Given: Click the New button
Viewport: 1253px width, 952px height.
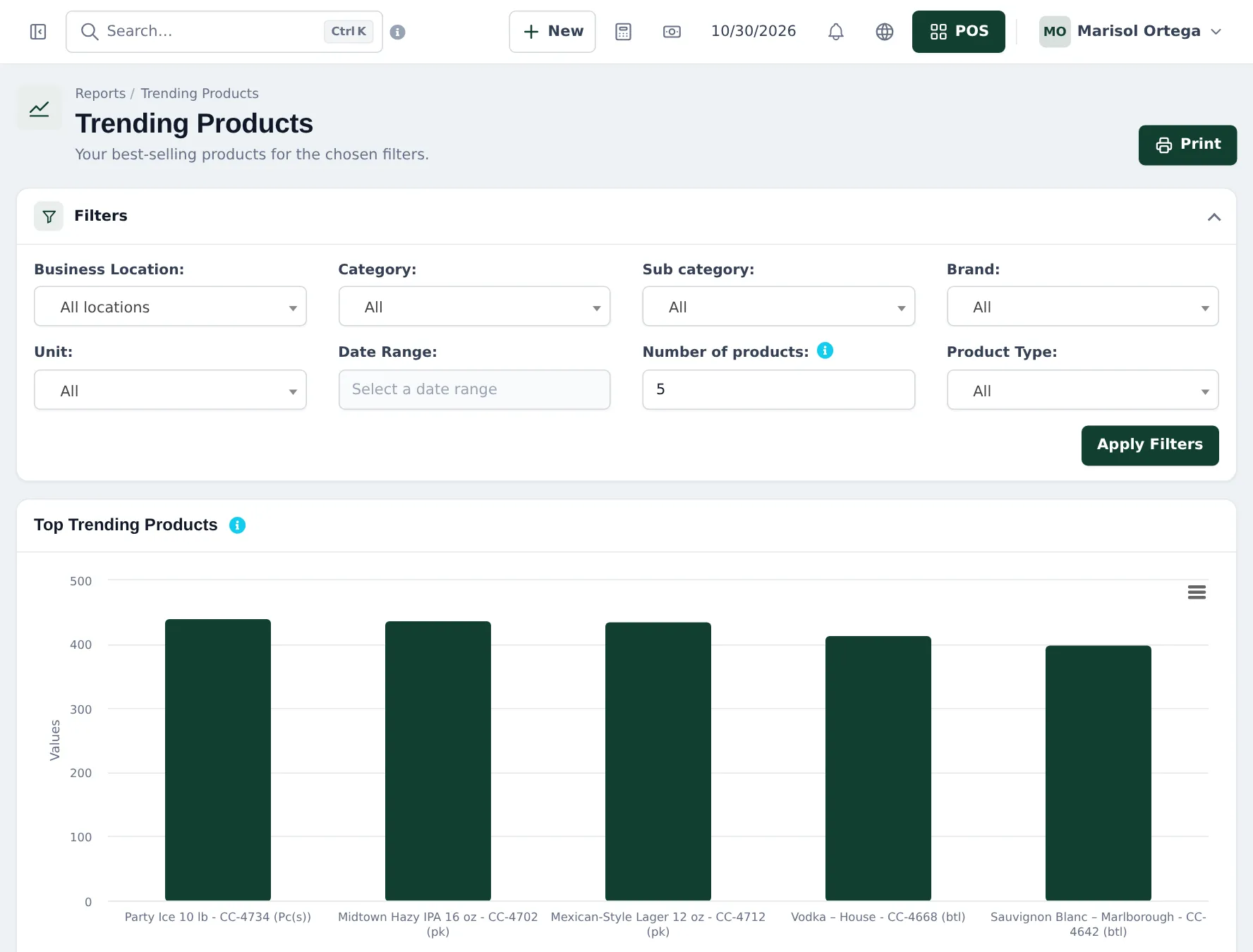Looking at the screenshot, I should [552, 32].
